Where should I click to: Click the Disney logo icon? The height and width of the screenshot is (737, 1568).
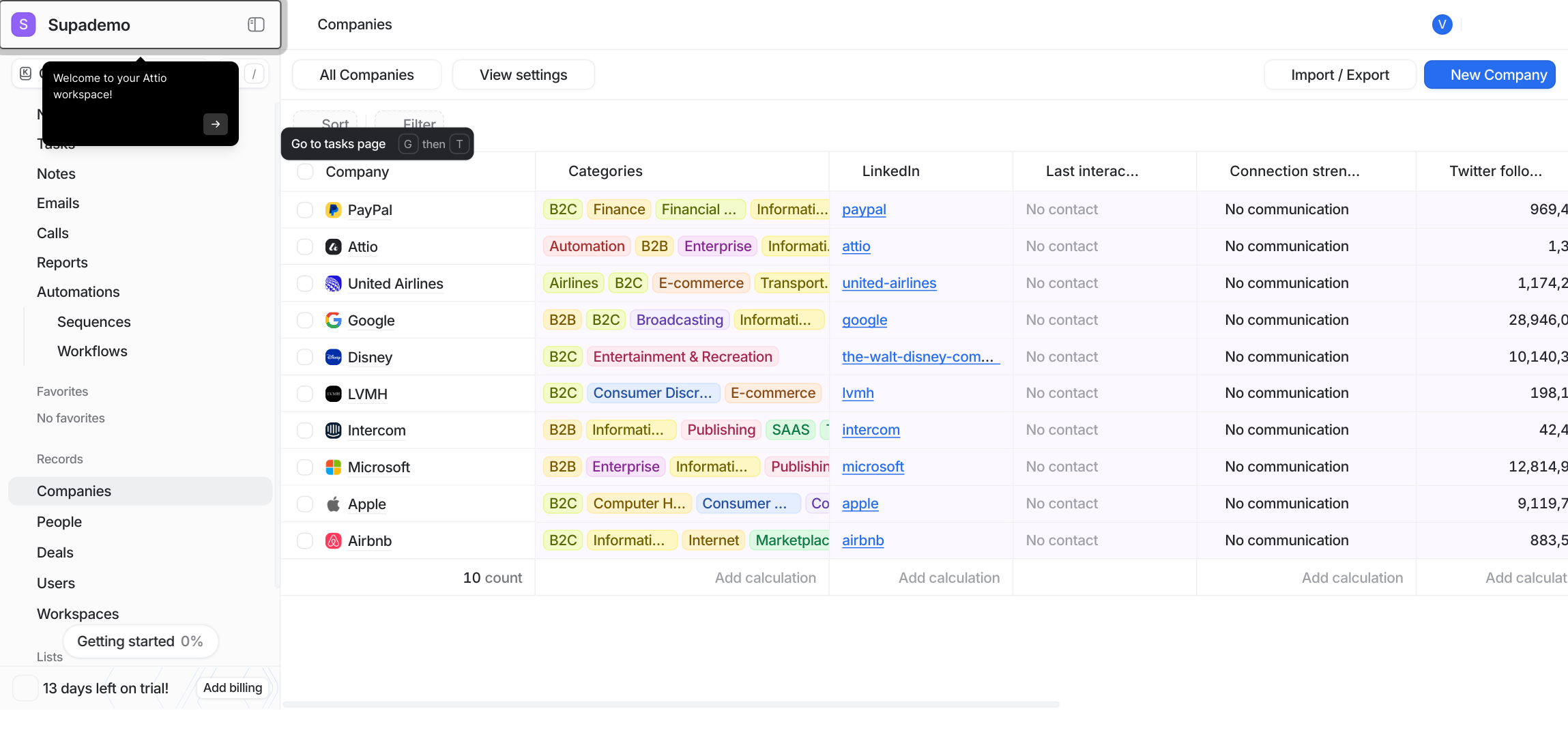click(333, 357)
